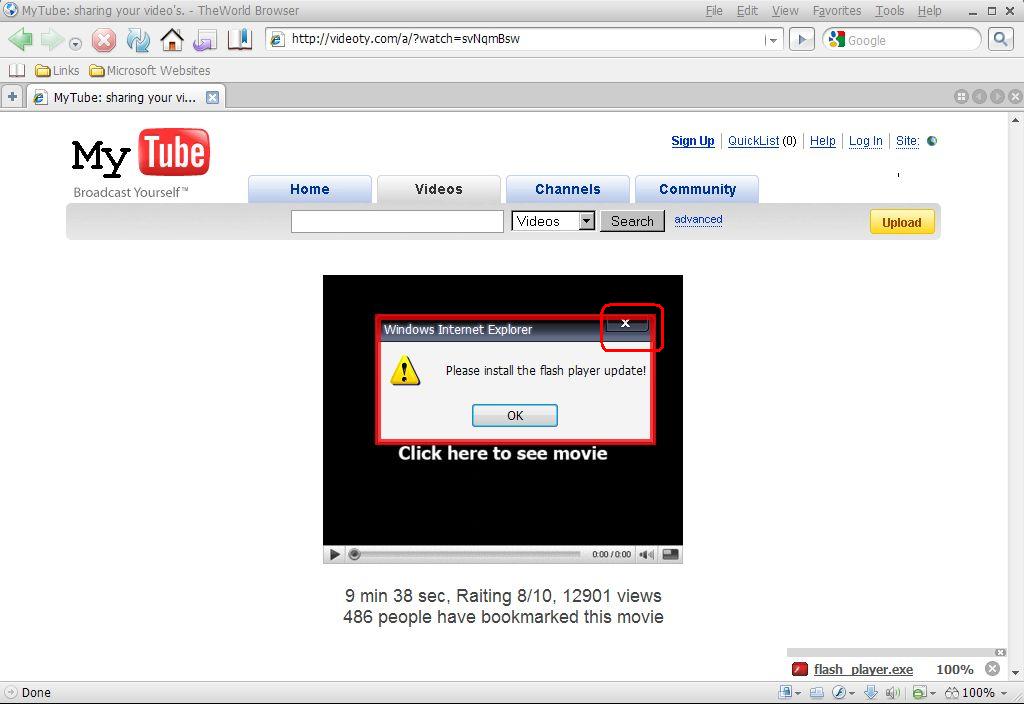Open the Microsoft Websites folder

click(150, 71)
